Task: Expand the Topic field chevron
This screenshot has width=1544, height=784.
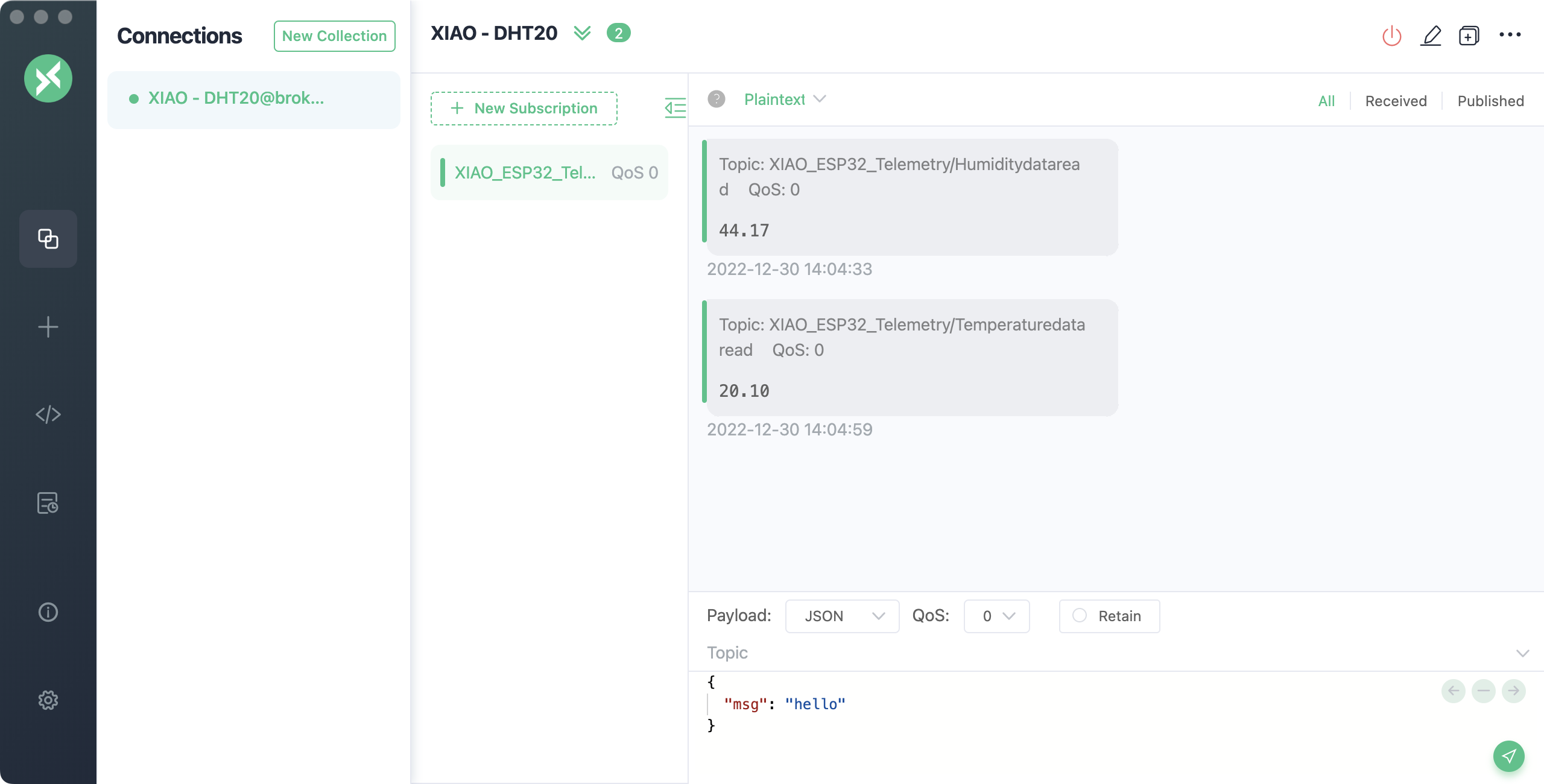Action: [1522, 653]
